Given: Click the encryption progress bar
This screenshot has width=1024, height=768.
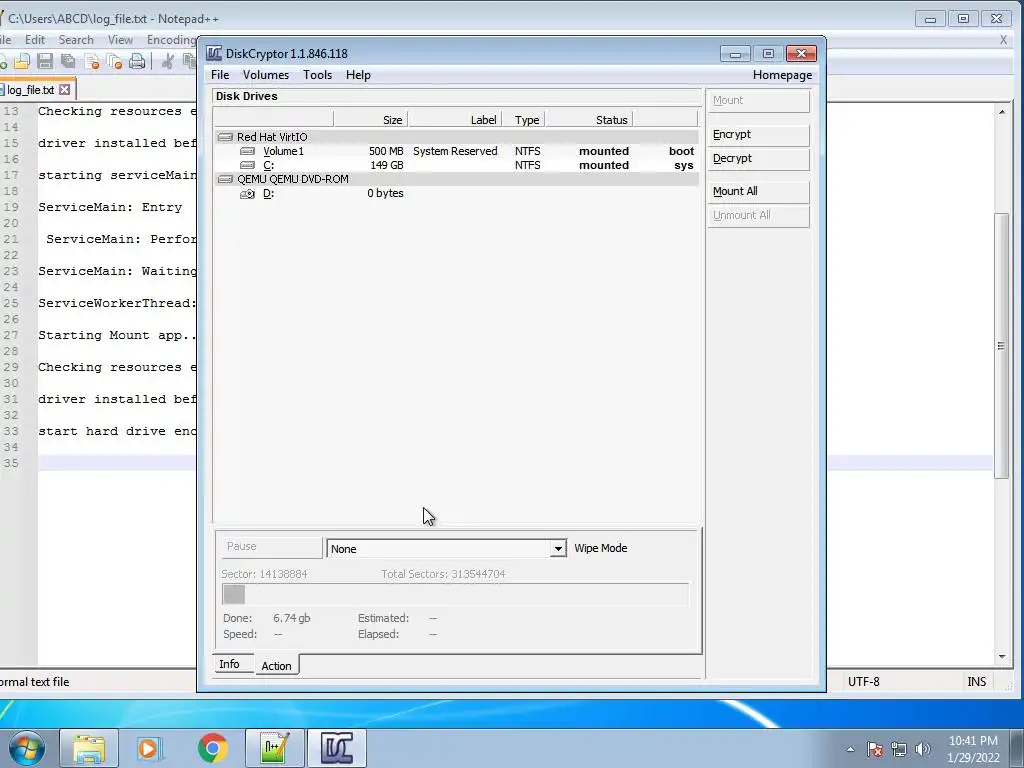Looking at the screenshot, I should coord(455,595).
